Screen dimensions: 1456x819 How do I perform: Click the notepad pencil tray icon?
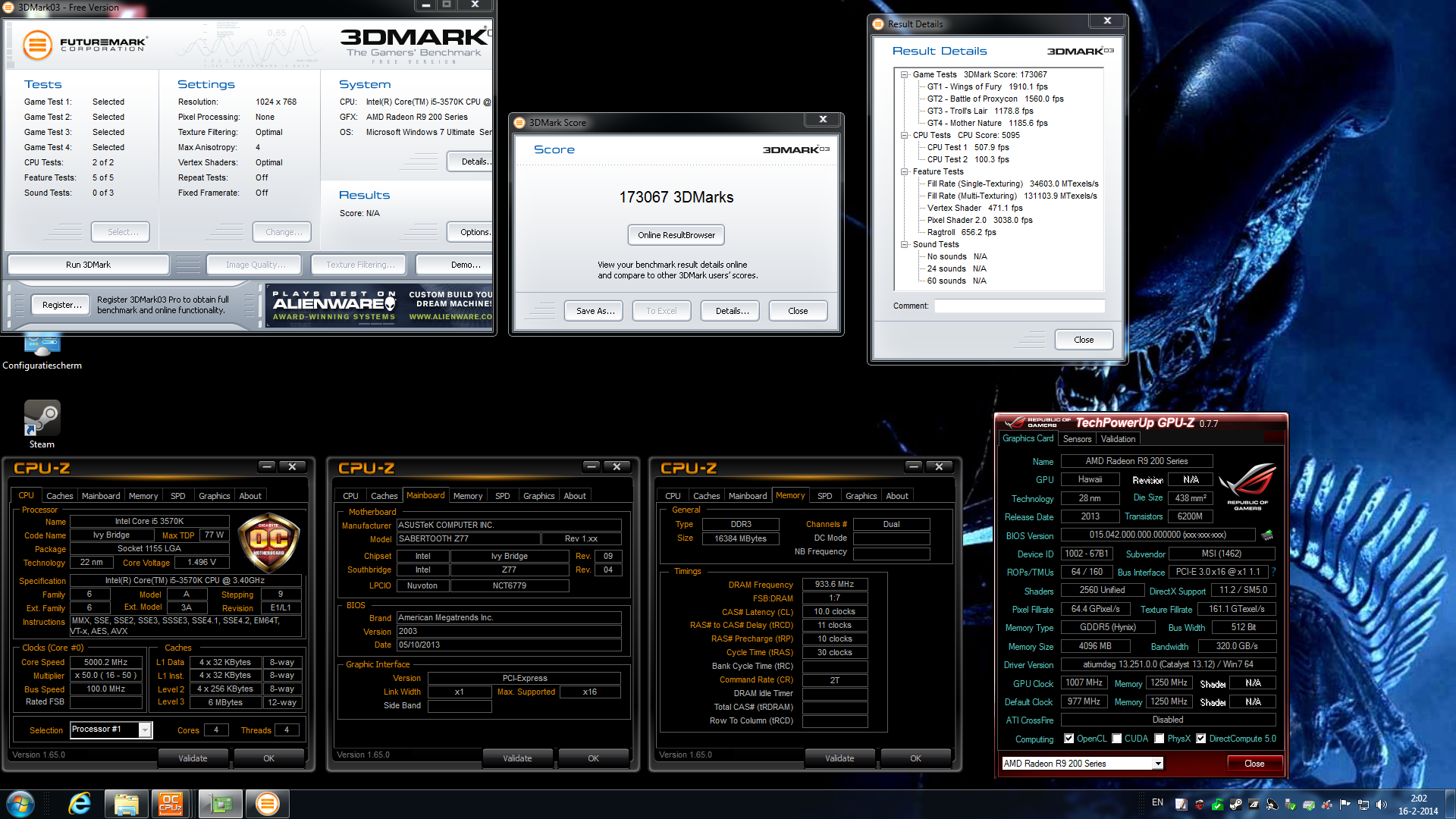[1181, 804]
